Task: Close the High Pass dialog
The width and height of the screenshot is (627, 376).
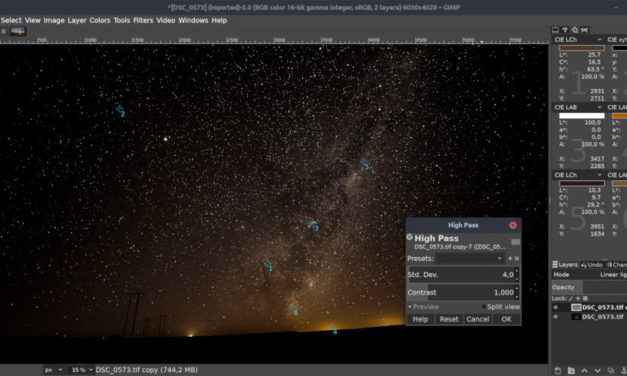Action: point(513,225)
